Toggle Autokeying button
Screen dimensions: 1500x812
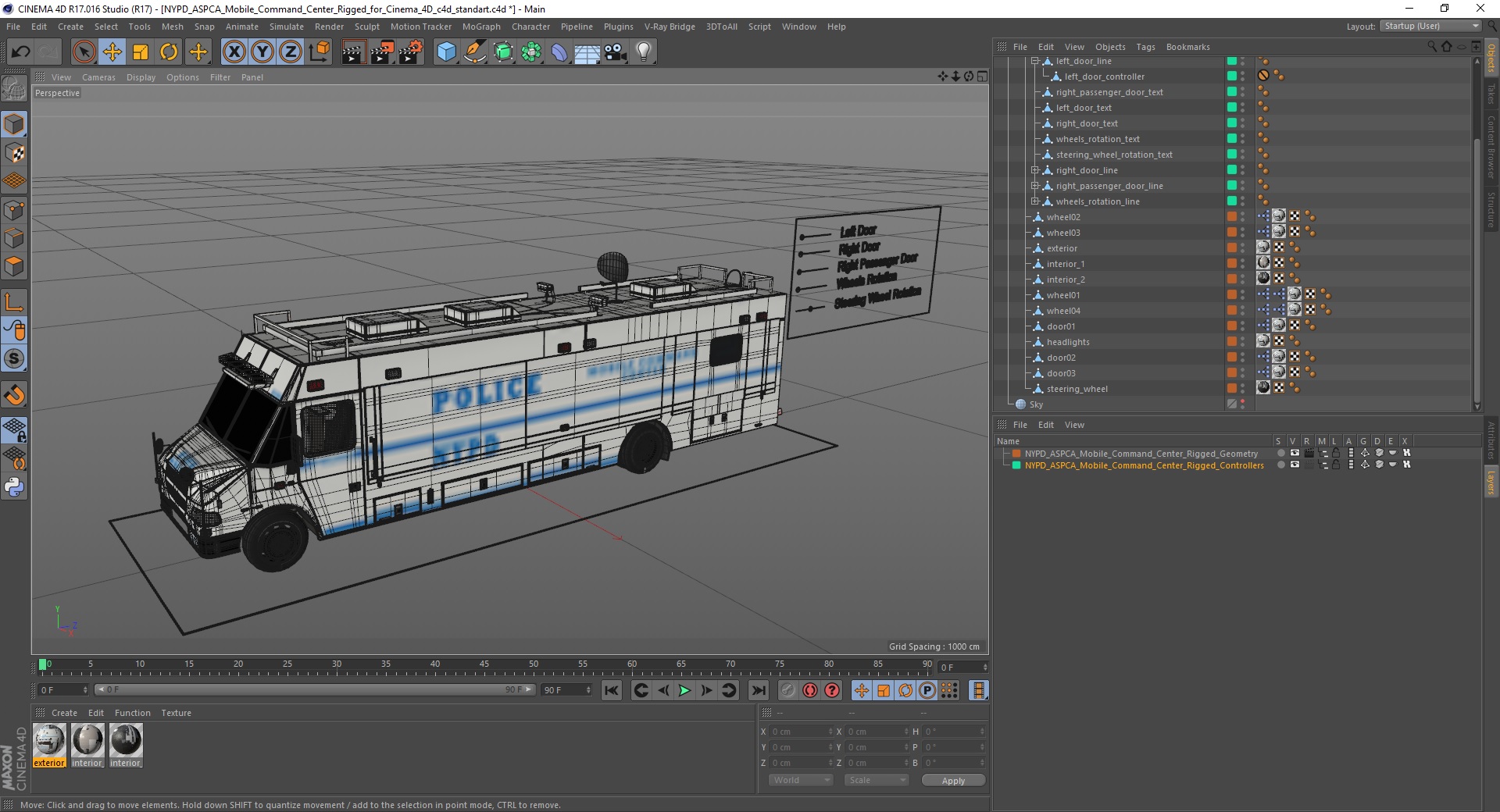810,690
